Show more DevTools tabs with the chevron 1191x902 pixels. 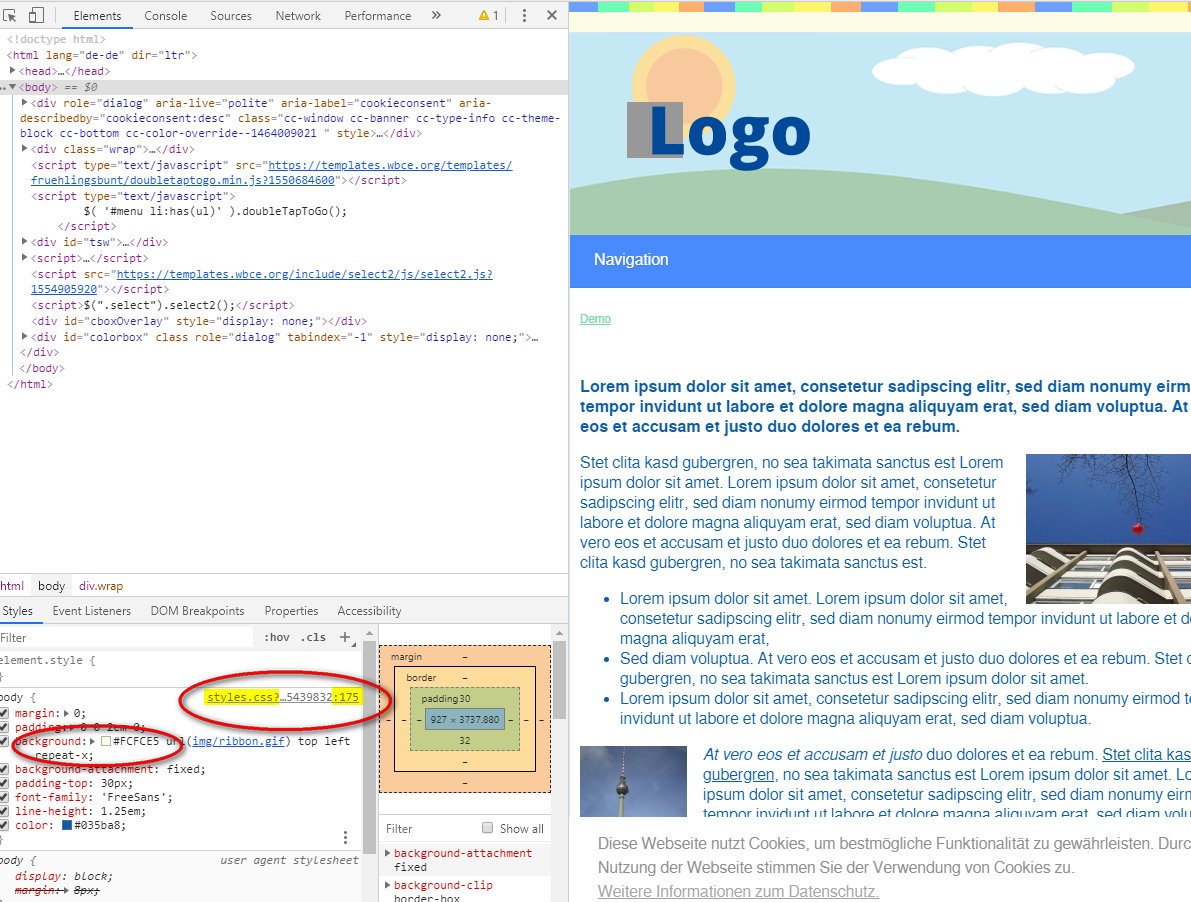point(436,15)
